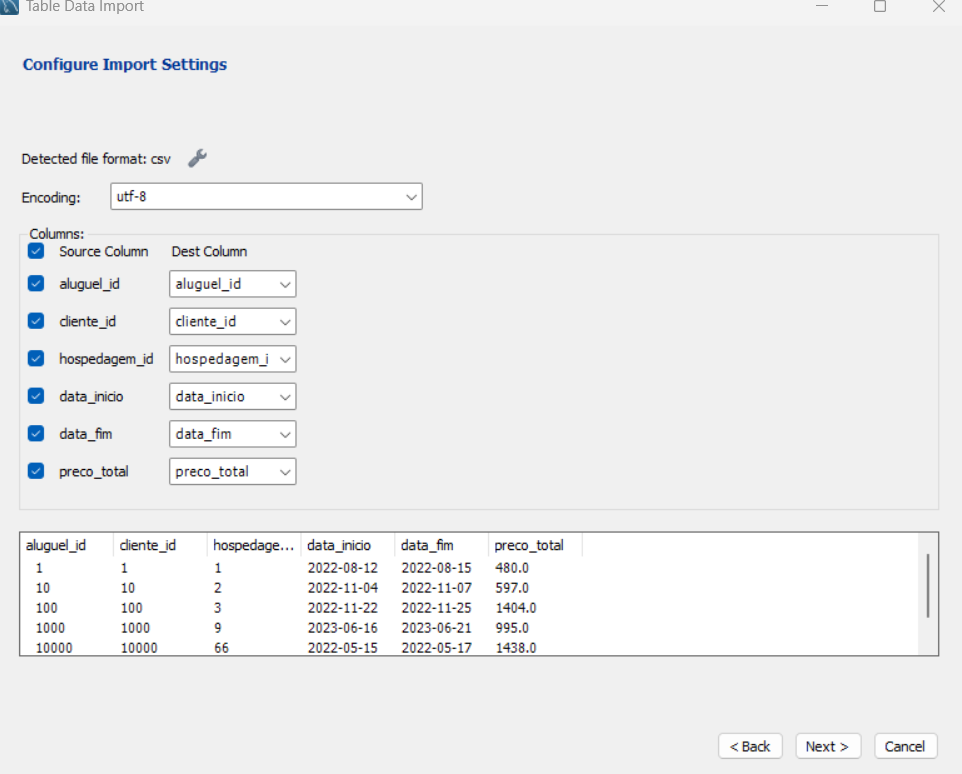Toggle the preco_total column checkbox
The height and width of the screenshot is (774, 962).
click(x=36, y=471)
